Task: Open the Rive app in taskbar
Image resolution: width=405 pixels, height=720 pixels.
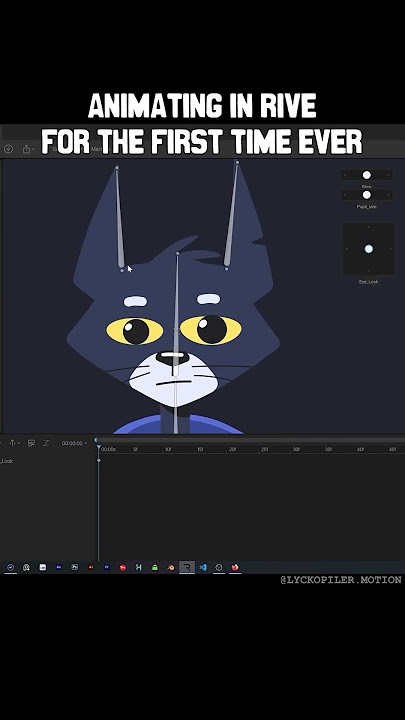Action: 187,568
